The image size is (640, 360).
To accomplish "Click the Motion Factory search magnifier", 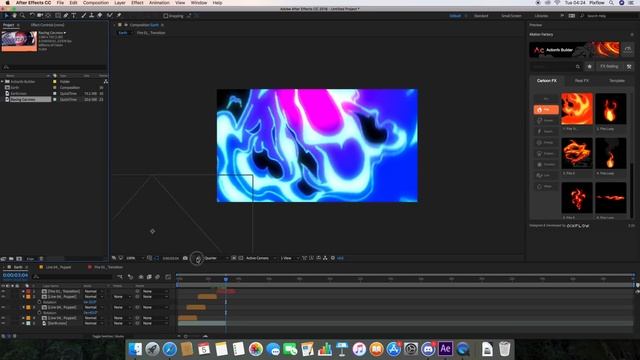I will 578,67.
